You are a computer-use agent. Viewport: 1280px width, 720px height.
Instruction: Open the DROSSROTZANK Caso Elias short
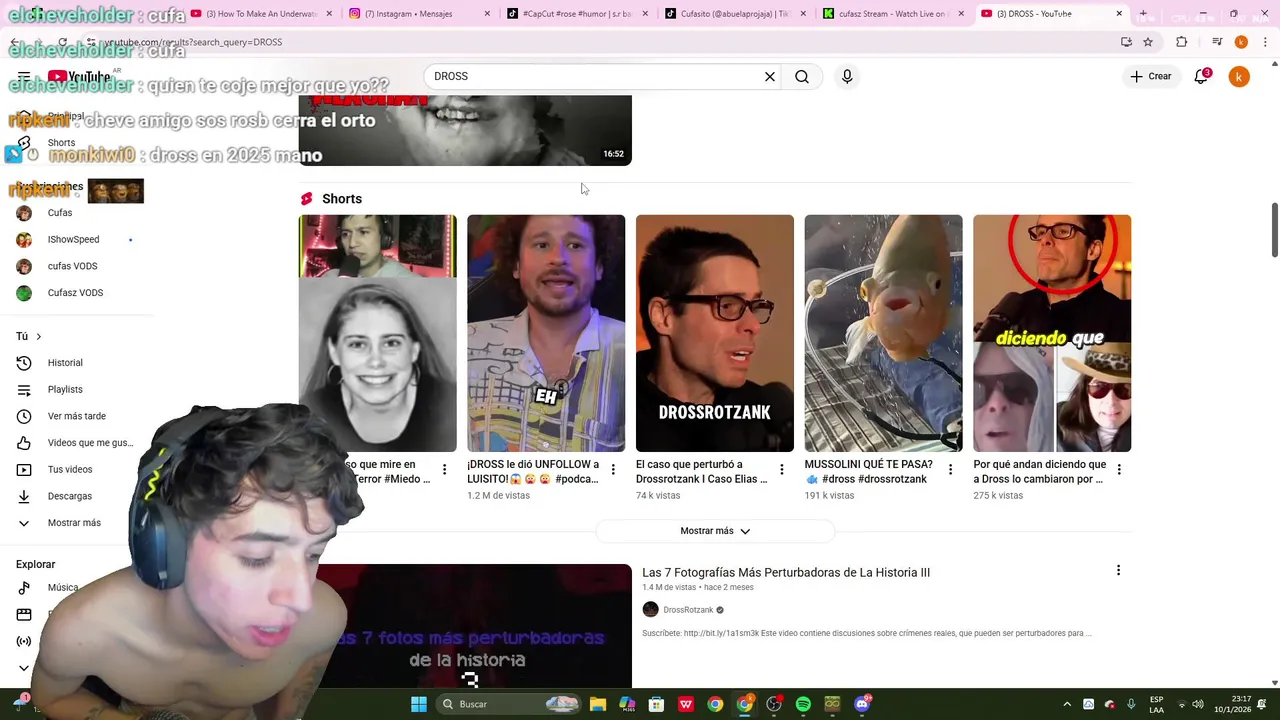(x=715, y=333)
